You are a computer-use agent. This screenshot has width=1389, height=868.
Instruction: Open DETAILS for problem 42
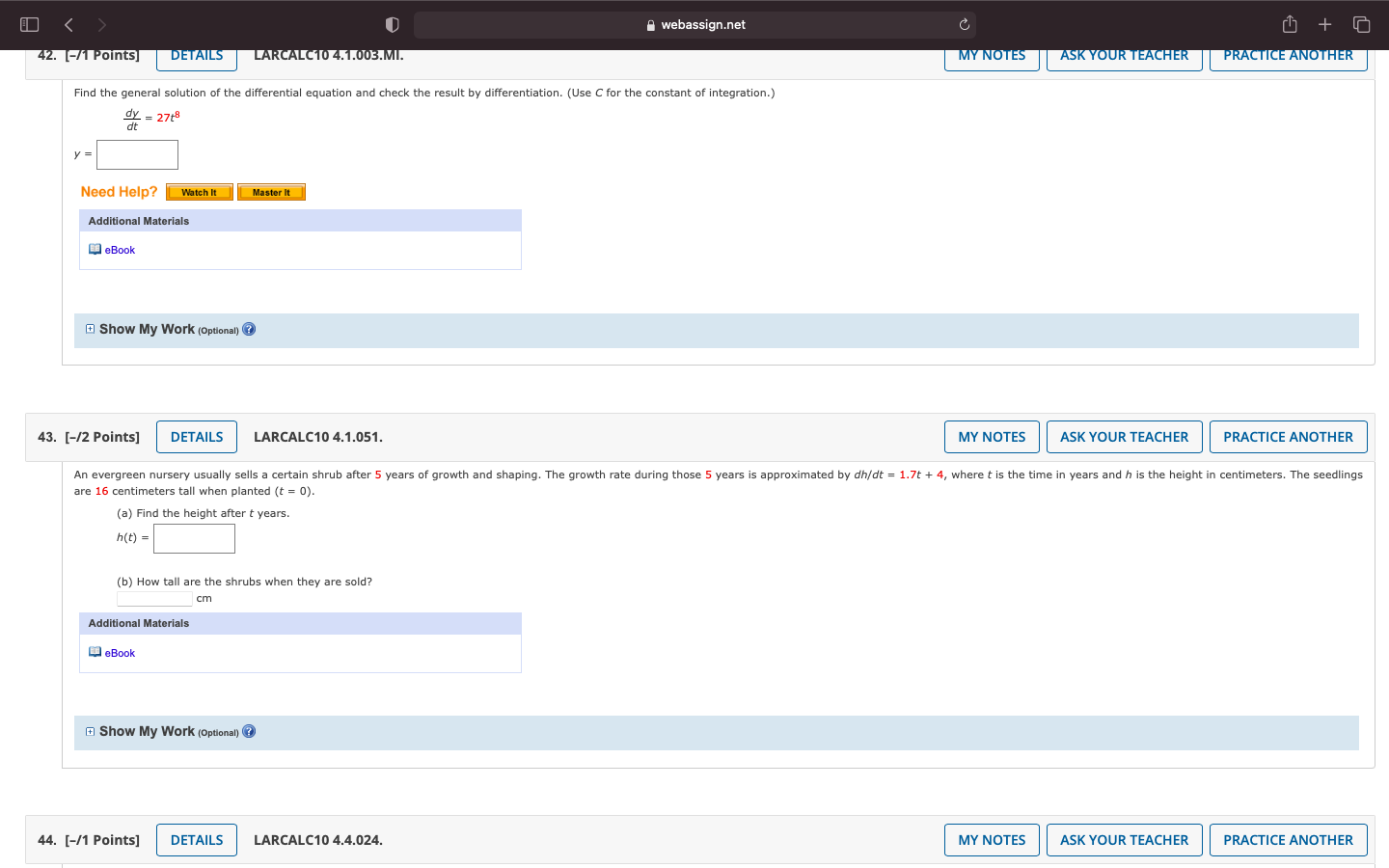click(x=196, y=55)
